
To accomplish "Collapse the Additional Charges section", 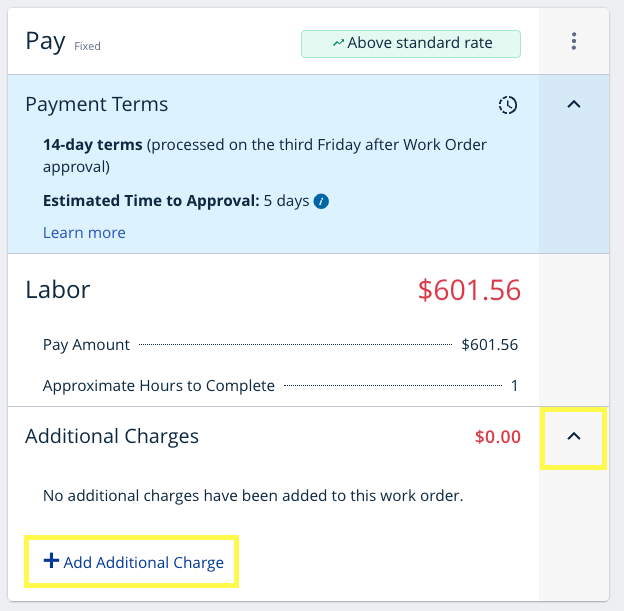I will point(574,437).
